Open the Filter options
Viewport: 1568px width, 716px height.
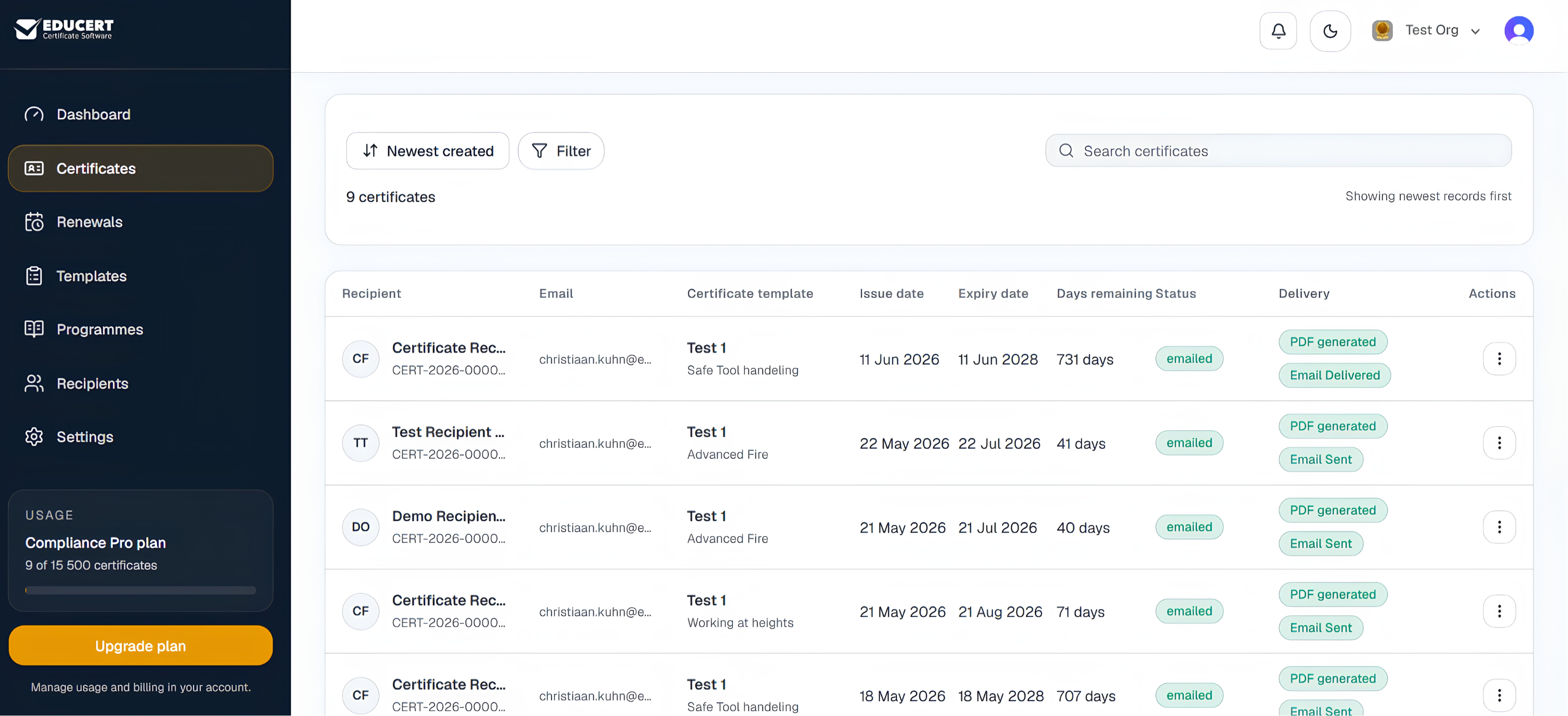tap(560, 151)
